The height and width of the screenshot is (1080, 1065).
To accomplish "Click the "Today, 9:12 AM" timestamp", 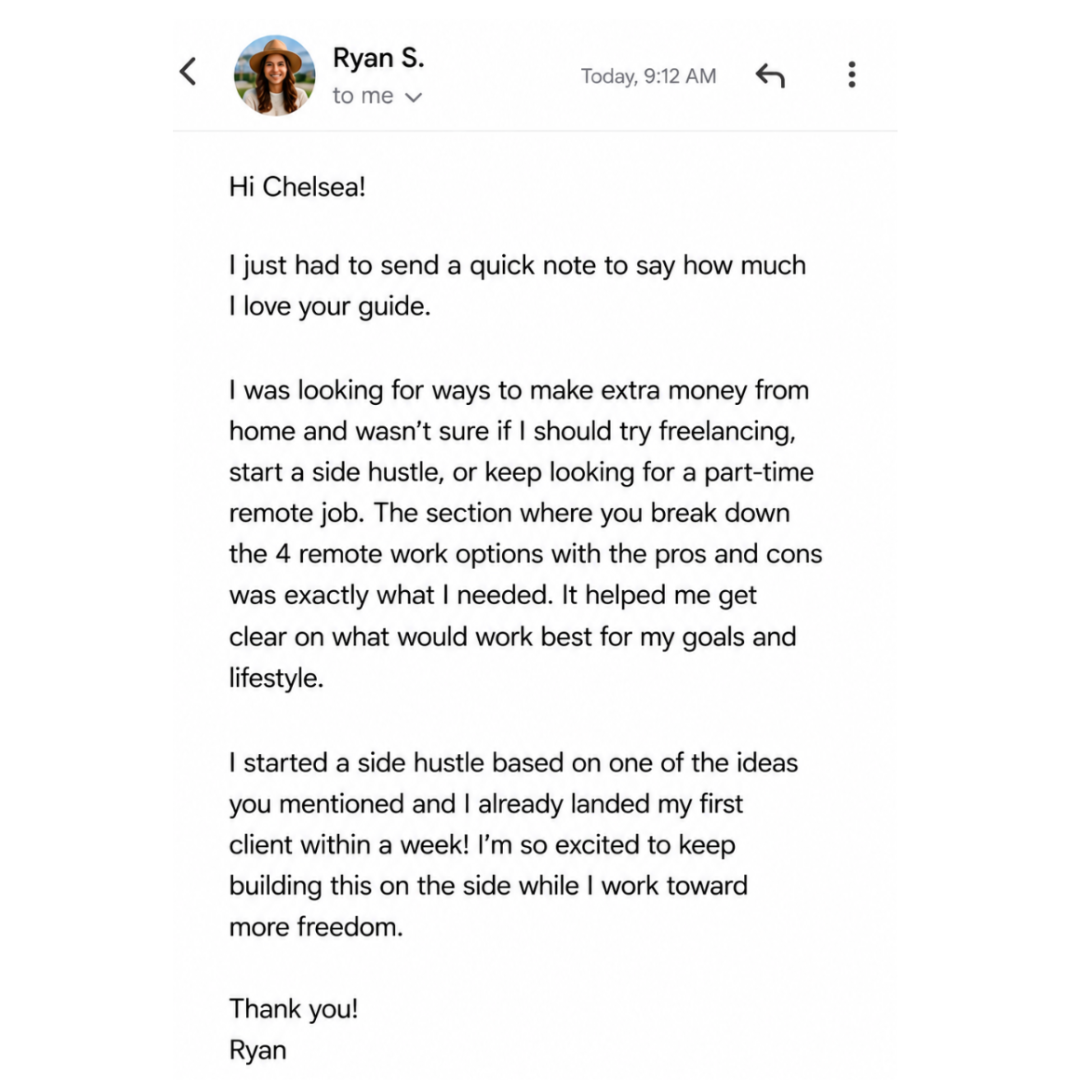I will 648,76.
